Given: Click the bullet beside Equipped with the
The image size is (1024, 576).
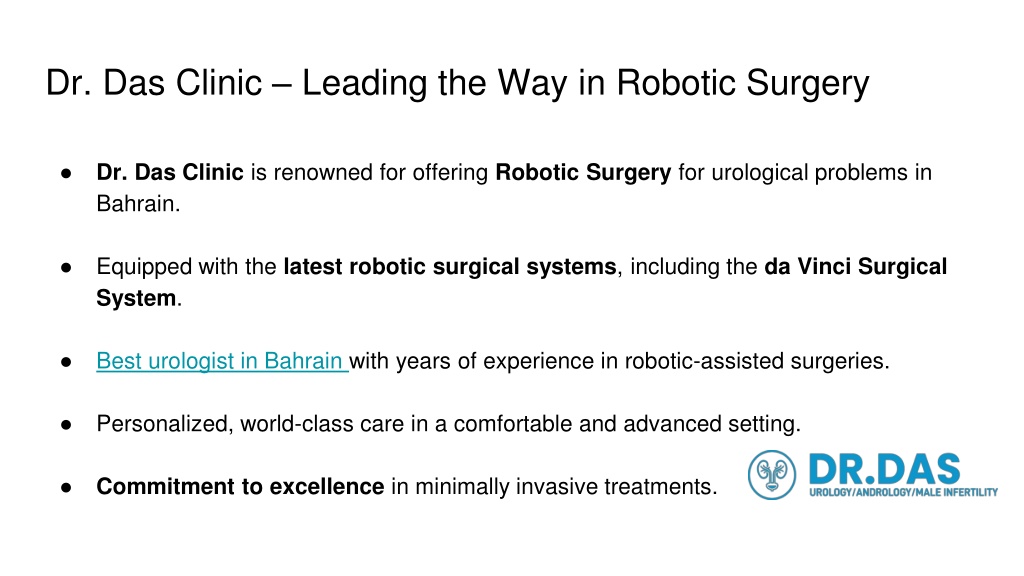Looking at the screenshot, I should (x=66, y=268).
